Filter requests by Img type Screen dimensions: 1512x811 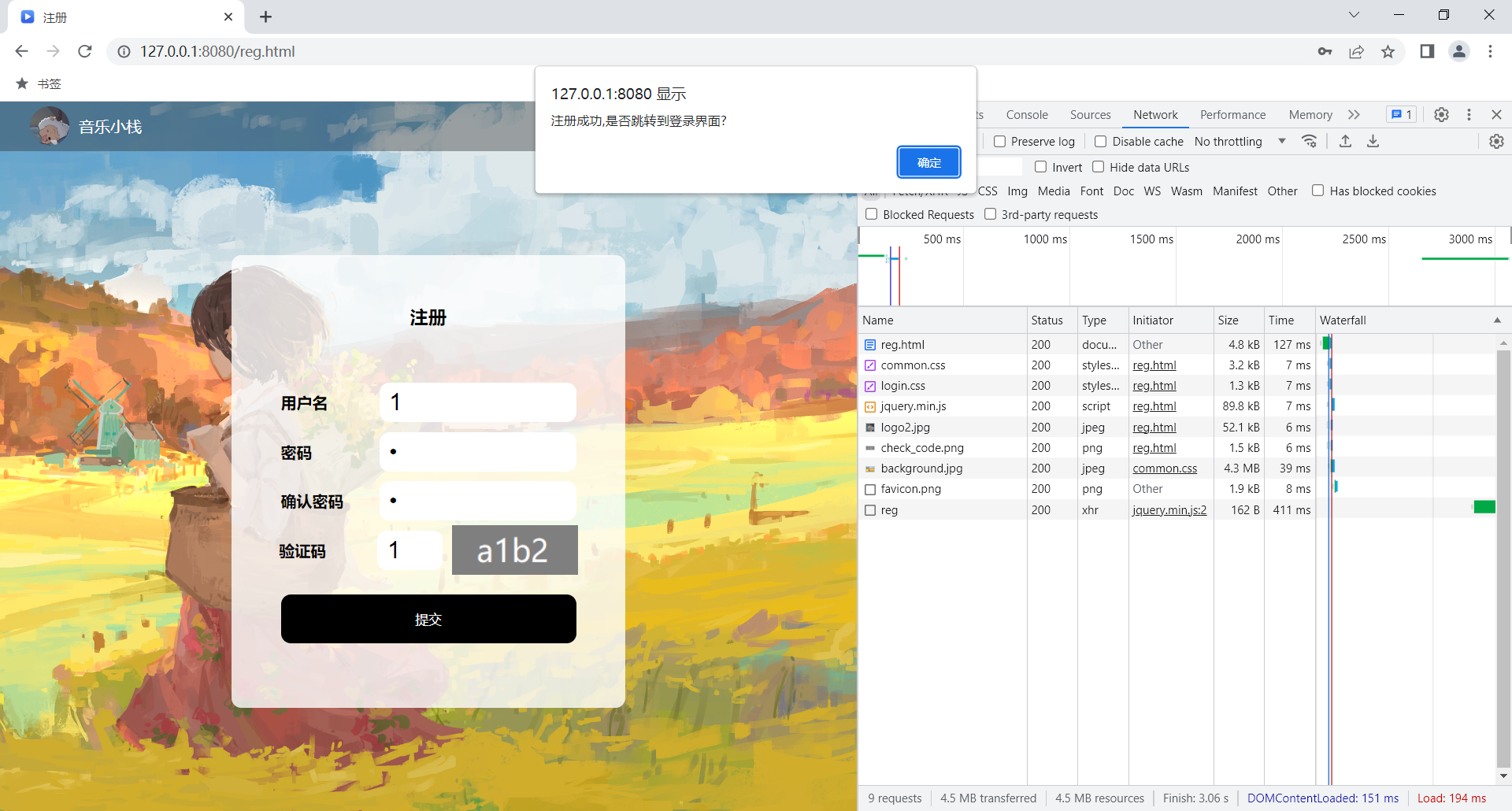pos(1017,191)
